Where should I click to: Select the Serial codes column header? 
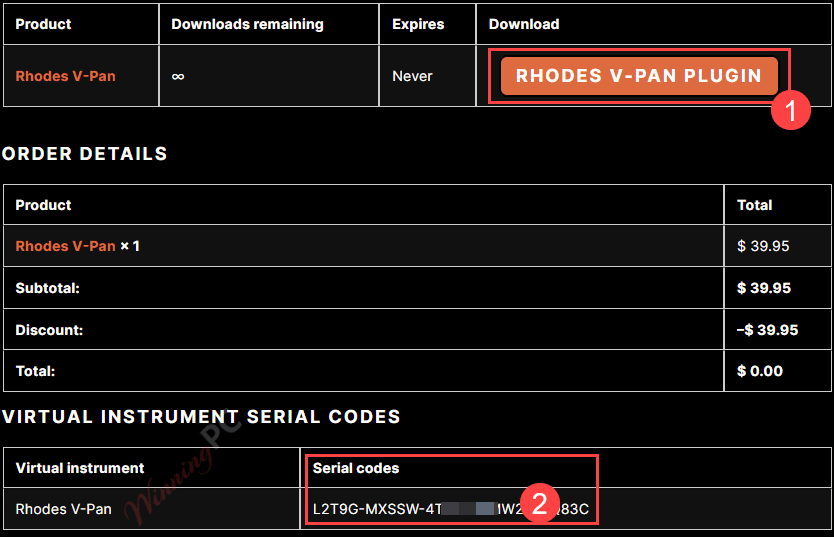356,468
